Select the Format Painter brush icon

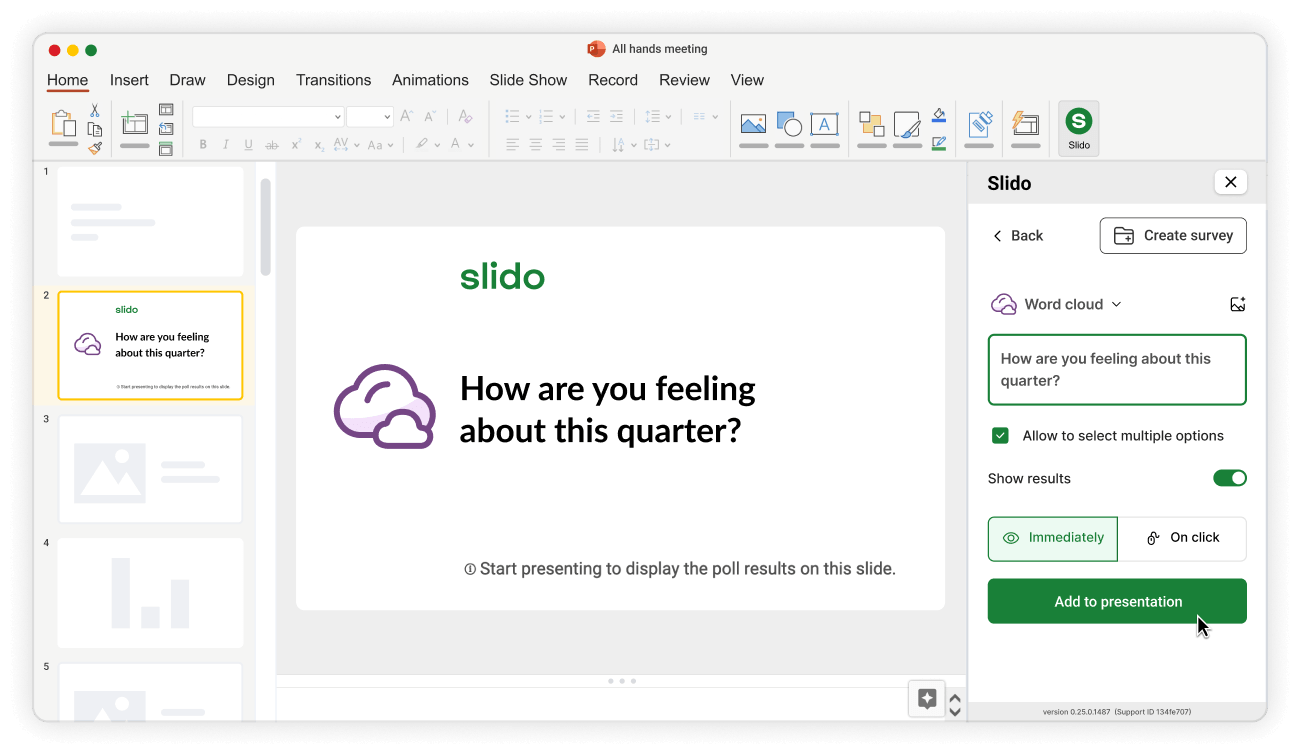click(95, 148)
